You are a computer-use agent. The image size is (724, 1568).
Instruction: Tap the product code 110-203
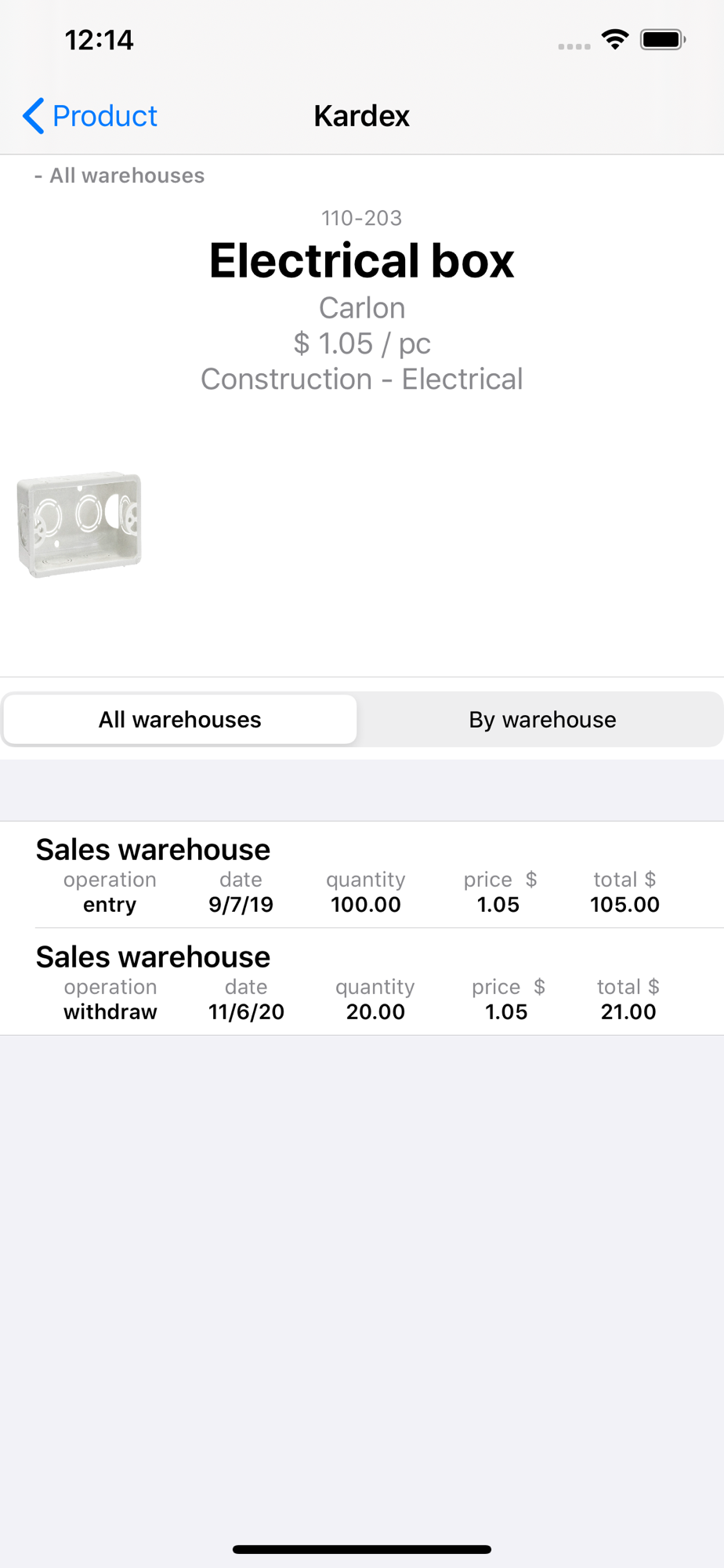[x=362, y=218]
